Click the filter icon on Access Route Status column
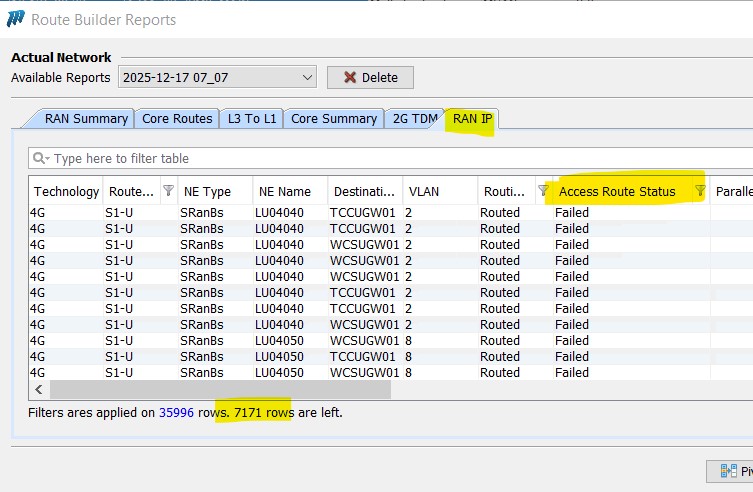753x492 pixels. point(700,191)
